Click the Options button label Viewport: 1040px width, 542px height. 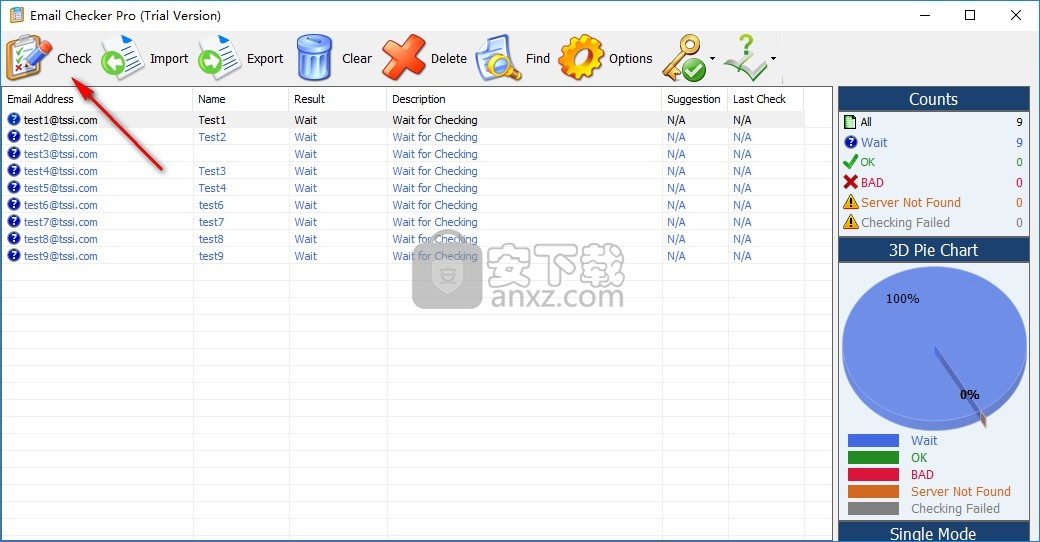pyautogui.click(x=631, y=58)
